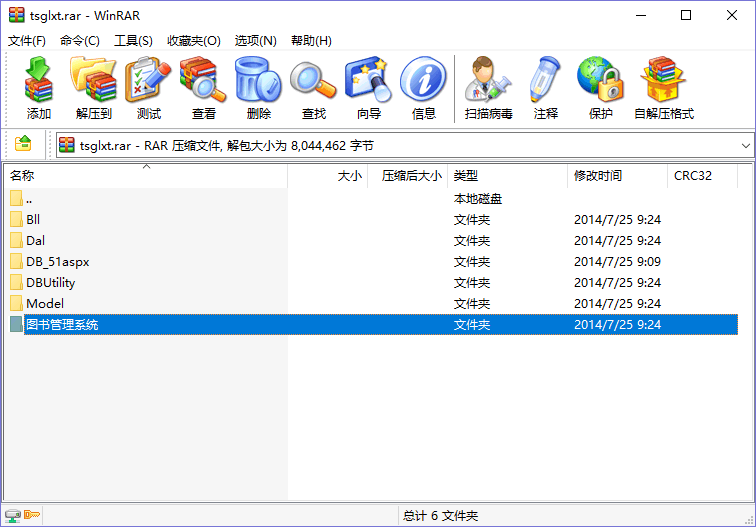Screen dimensions: 756x527
Task: Click the 解压到 (Extract To) icon
Action: tap(94, 87)
